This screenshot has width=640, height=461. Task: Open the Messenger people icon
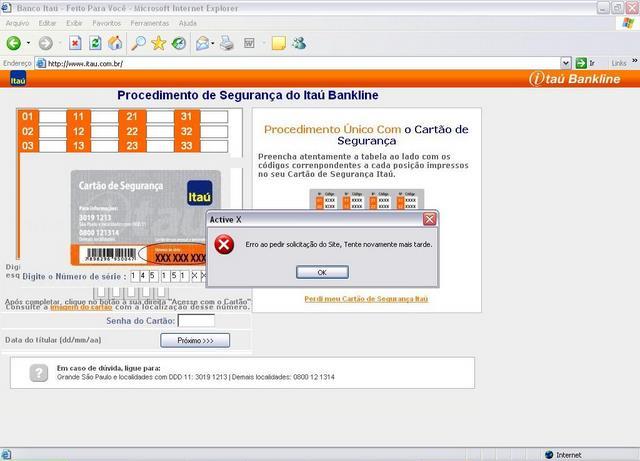tap(299, 43)
